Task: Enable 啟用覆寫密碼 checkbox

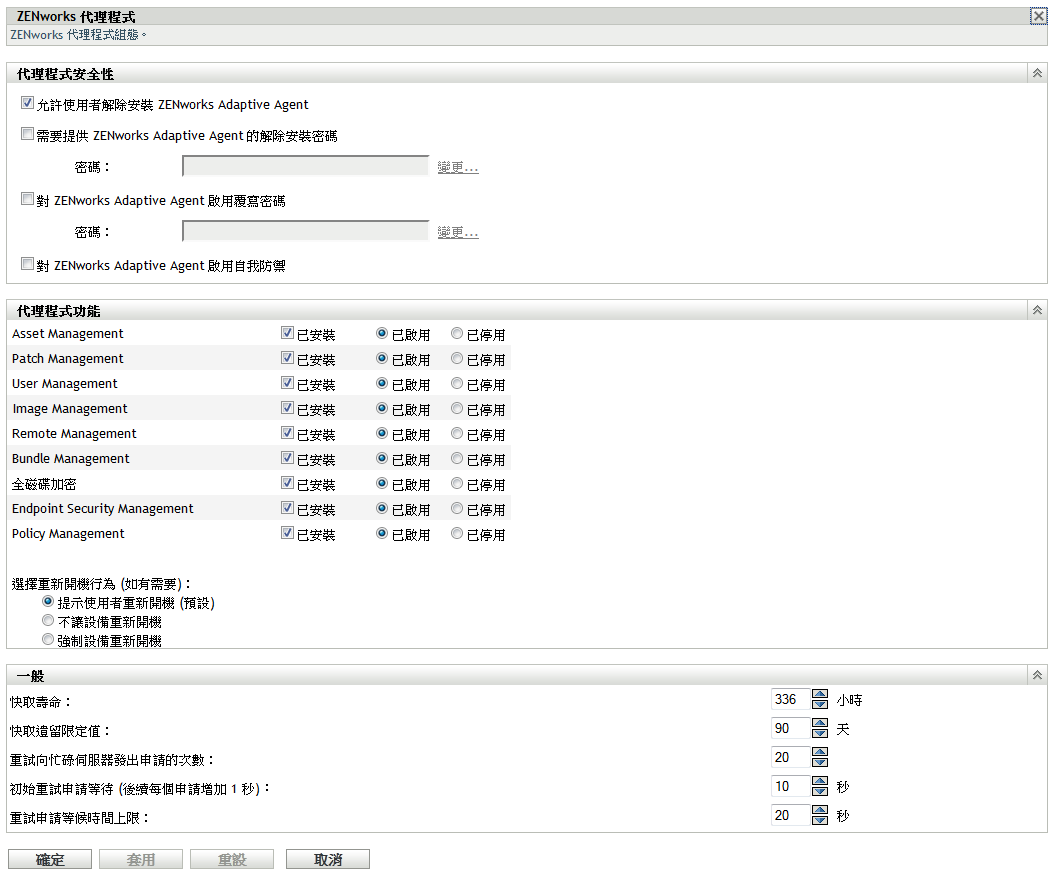Action: click(27, 199)
